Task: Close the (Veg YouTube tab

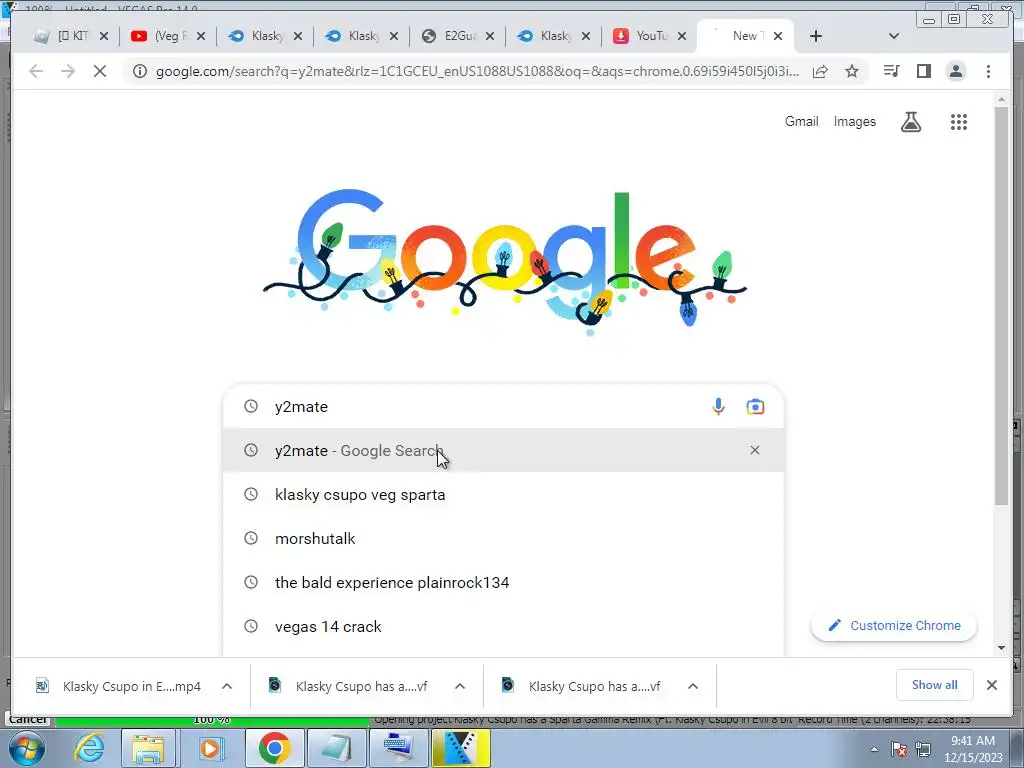Action: pos(200,36)
